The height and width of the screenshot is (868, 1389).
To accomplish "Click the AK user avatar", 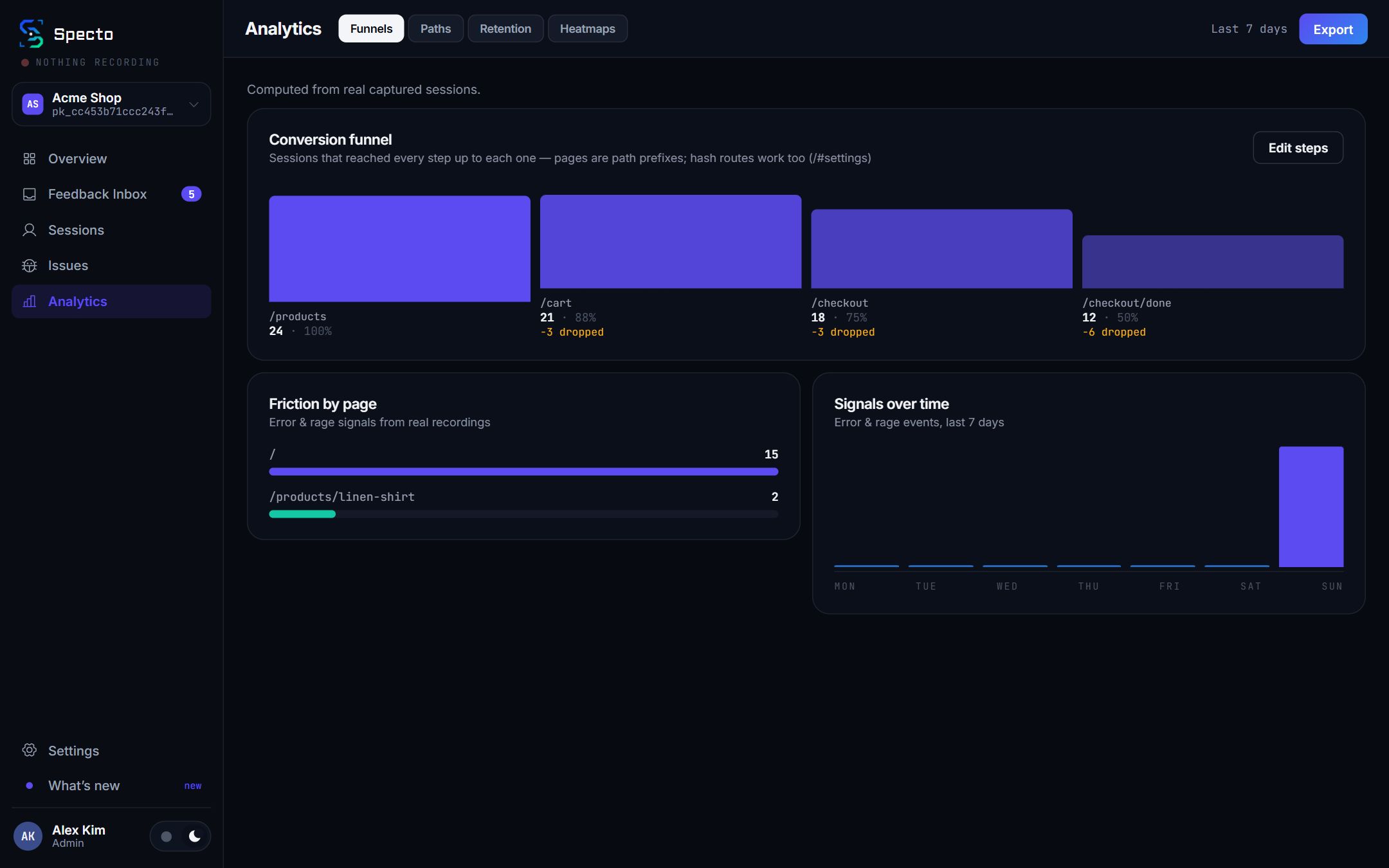I will click(x=28, y=836).
